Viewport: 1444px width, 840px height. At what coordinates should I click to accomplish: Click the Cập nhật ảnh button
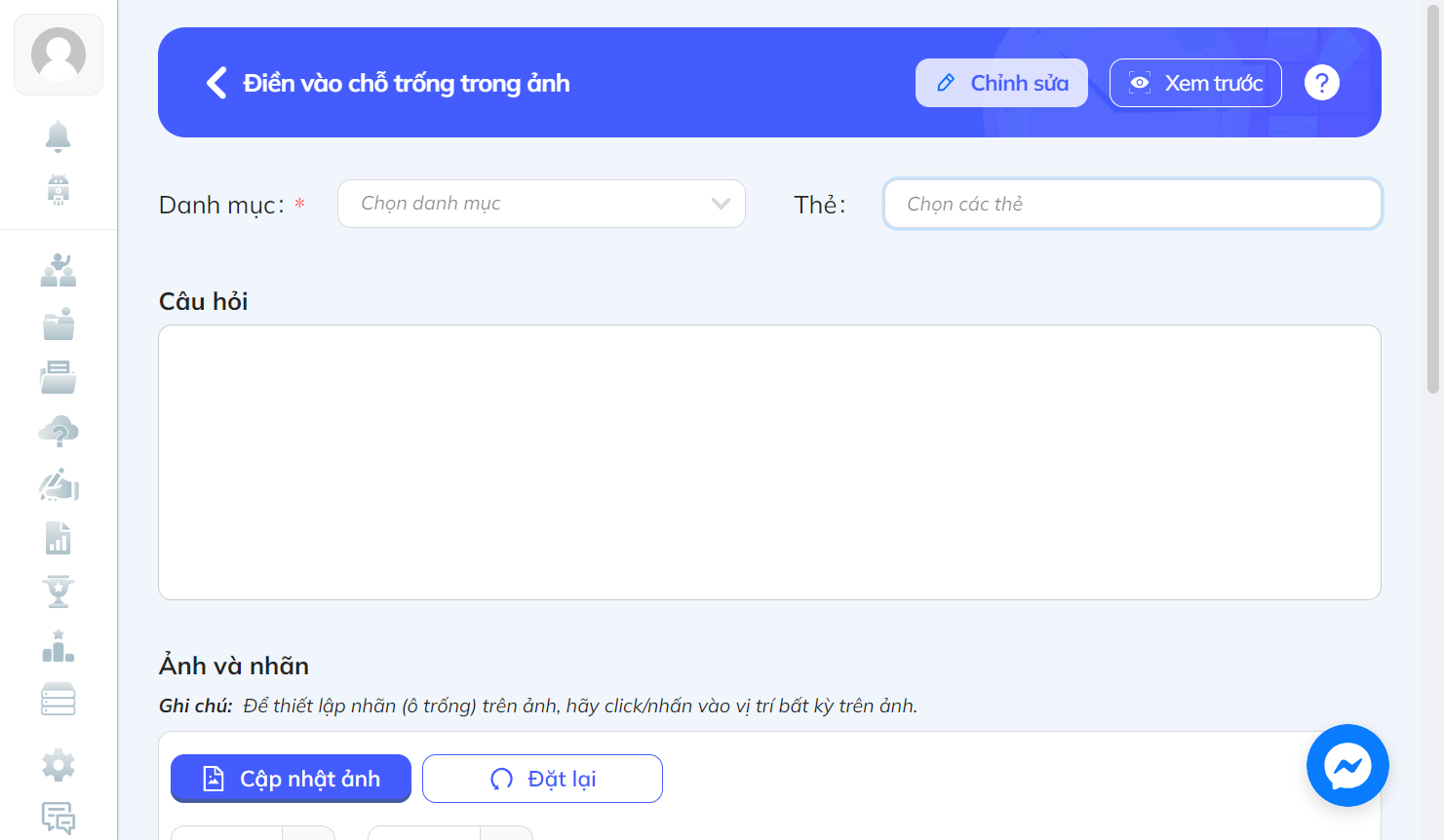(x=291, y=779)
